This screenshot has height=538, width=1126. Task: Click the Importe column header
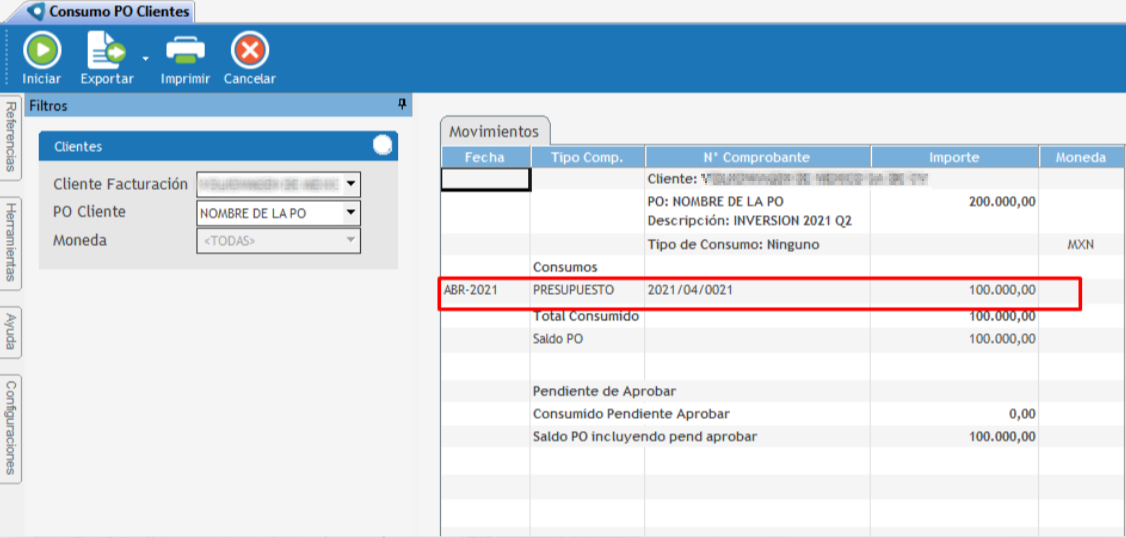954,157
